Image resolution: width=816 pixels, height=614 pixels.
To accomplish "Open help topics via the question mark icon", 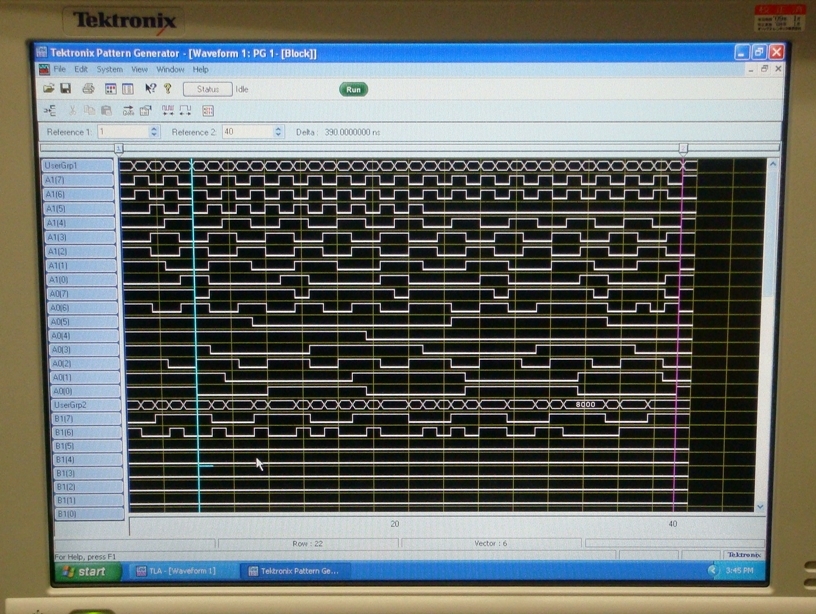I will [x=168, y=89].
